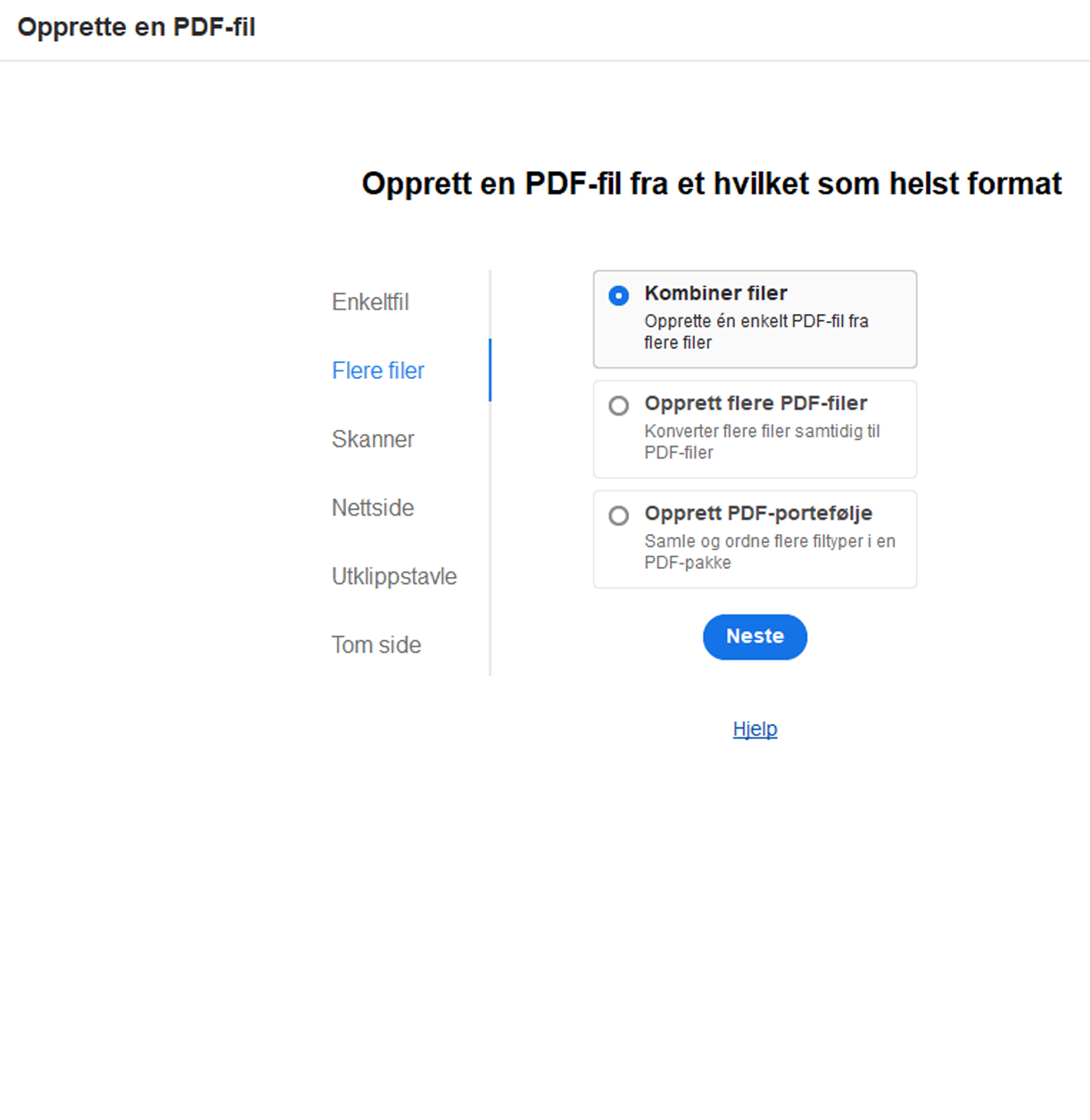Go to the Nettside tab
The height and width of the screenshot is (1120, 1090).
click(x=373, y=508)
